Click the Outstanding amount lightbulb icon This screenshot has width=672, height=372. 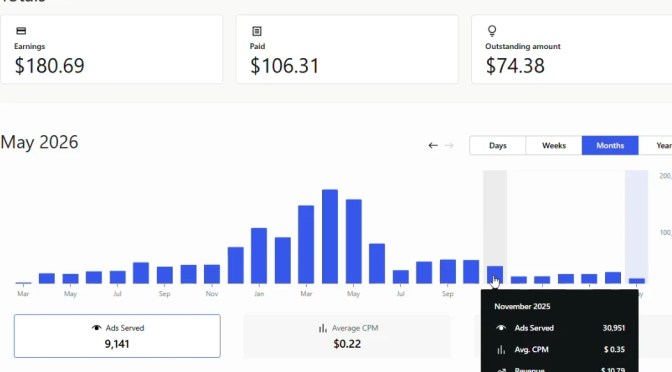click(x=492, y=30)
